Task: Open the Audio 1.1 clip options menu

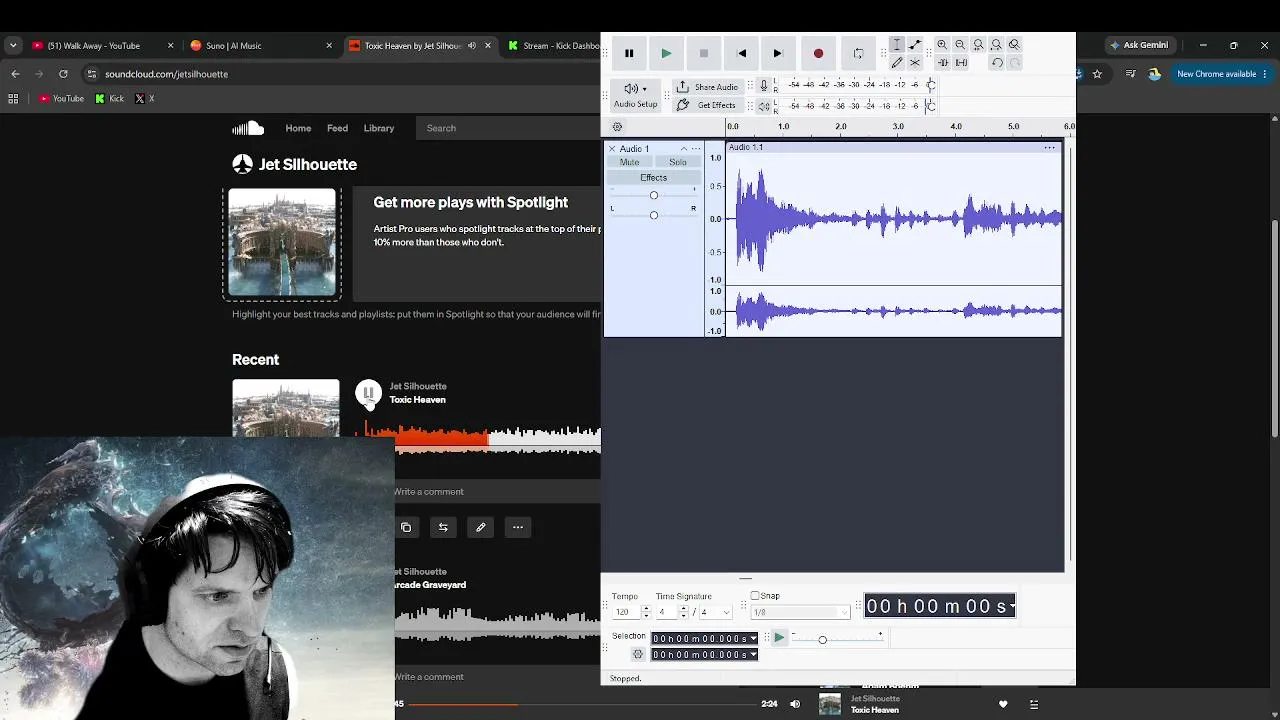Action: click(x=1050, y=148)
